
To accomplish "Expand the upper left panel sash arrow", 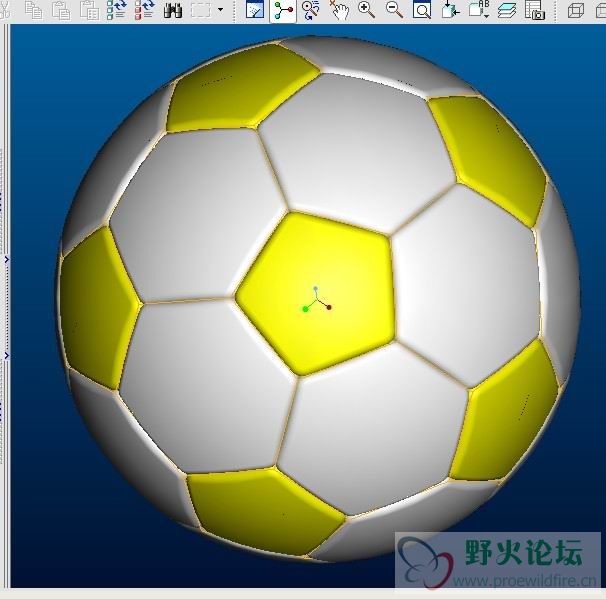I will 7,260.
